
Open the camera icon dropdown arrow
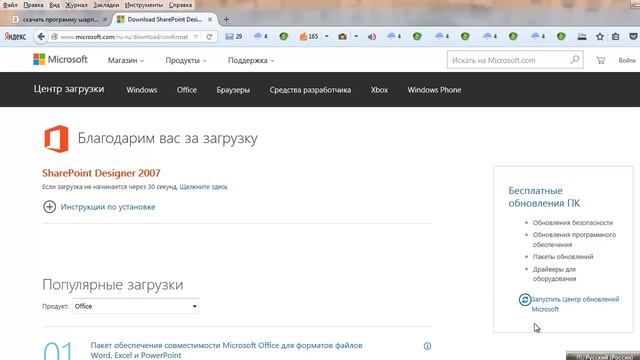356,37
